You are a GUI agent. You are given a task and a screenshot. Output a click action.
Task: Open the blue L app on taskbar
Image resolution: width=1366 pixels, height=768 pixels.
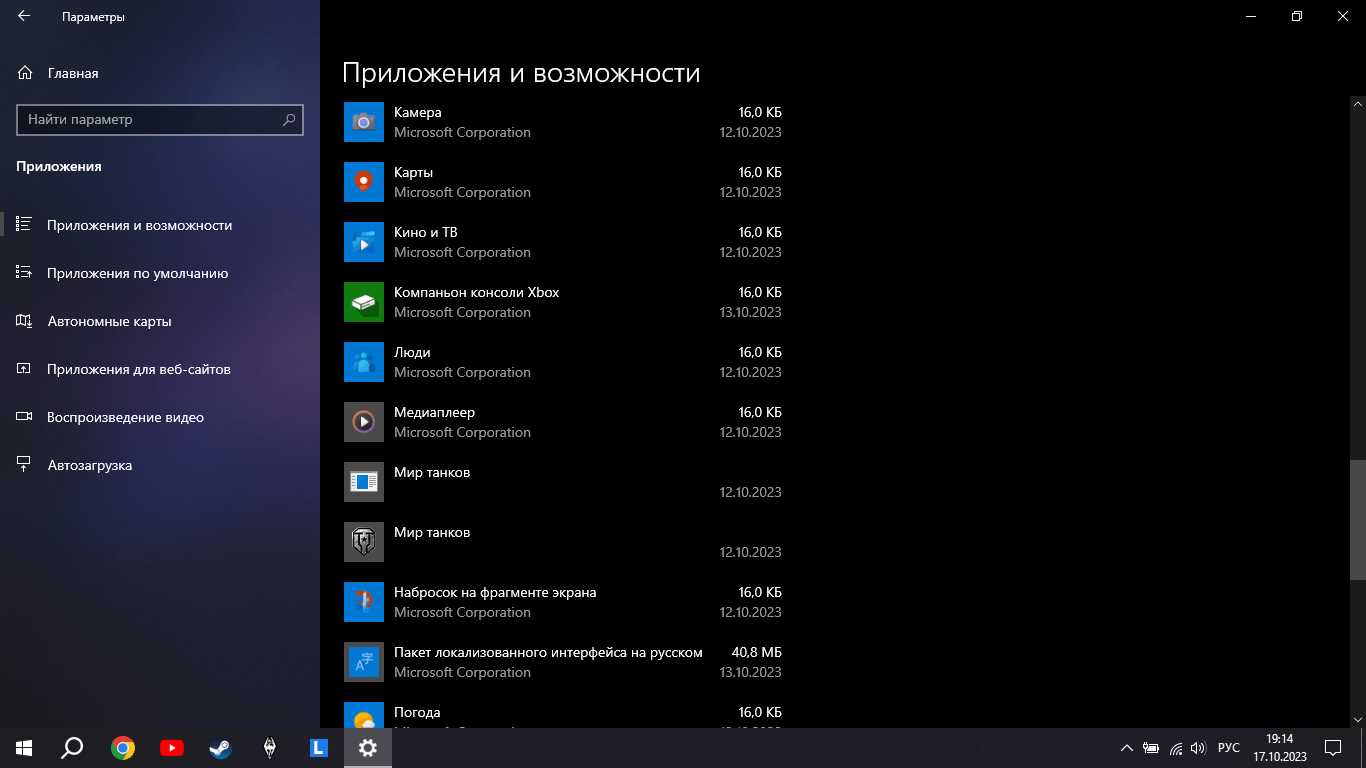pyautogui.click(x=319, y=747)
